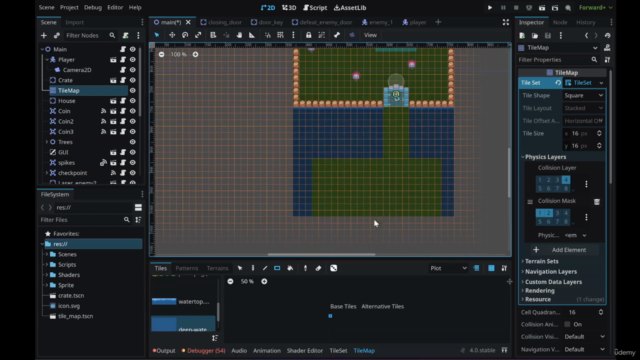Image resolution: width=640 pixels, height=360 pixels.
Task: Toggle visibility of the GUI node
Action: [133, 152]
